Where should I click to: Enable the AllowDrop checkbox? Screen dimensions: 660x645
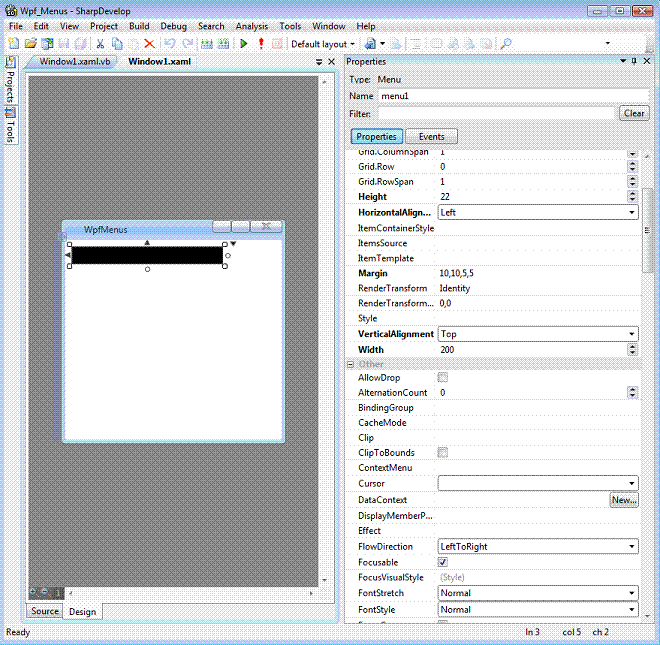[x=443, y=378]
